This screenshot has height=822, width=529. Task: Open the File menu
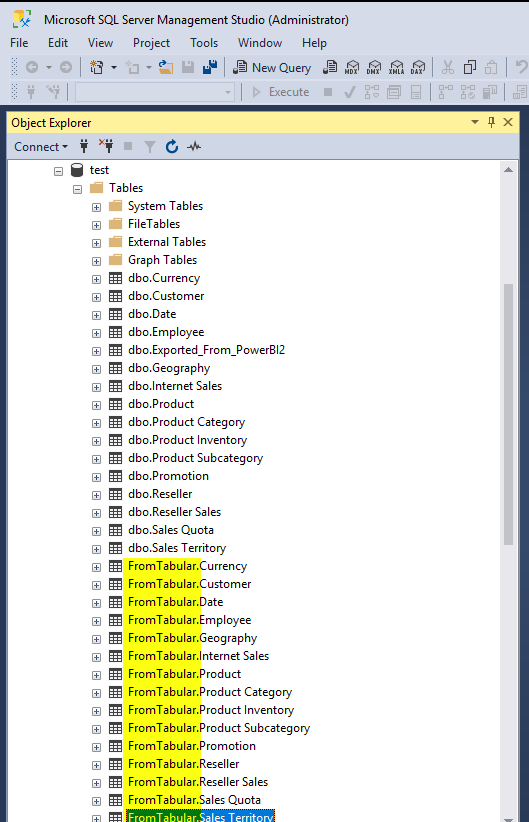pos(19,43)
